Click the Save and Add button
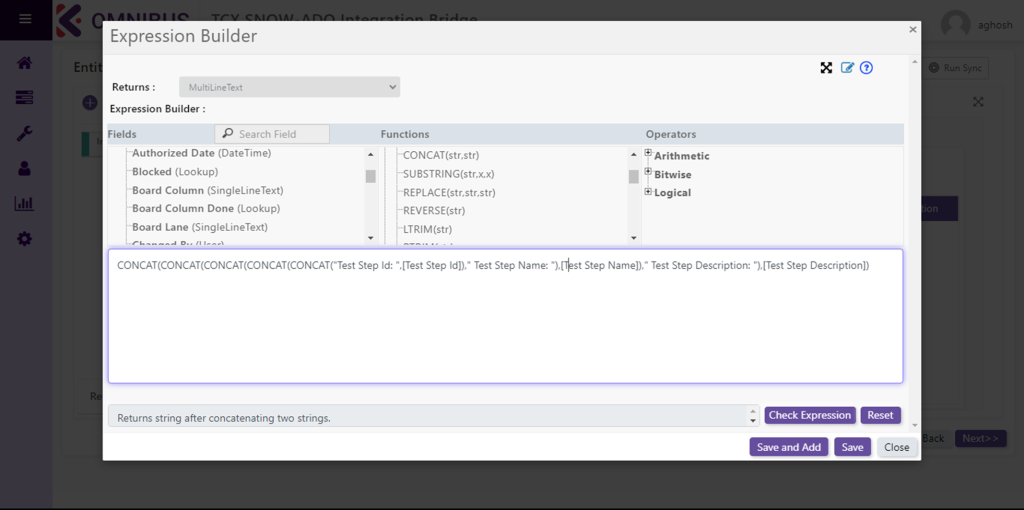1024x510 pixels. click(788, 447)
